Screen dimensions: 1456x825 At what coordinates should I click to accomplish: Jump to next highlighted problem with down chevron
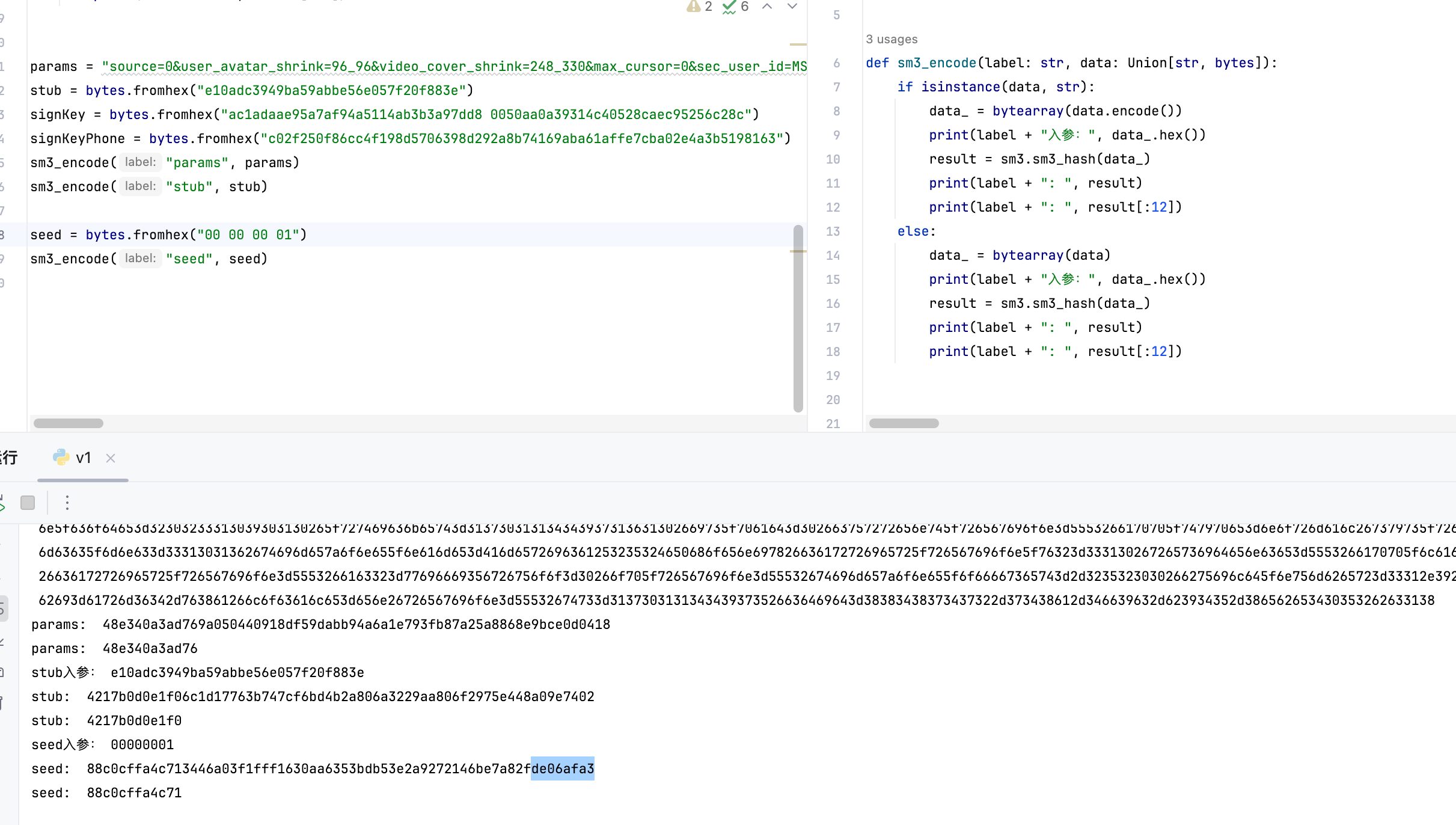tap(792, 7)
